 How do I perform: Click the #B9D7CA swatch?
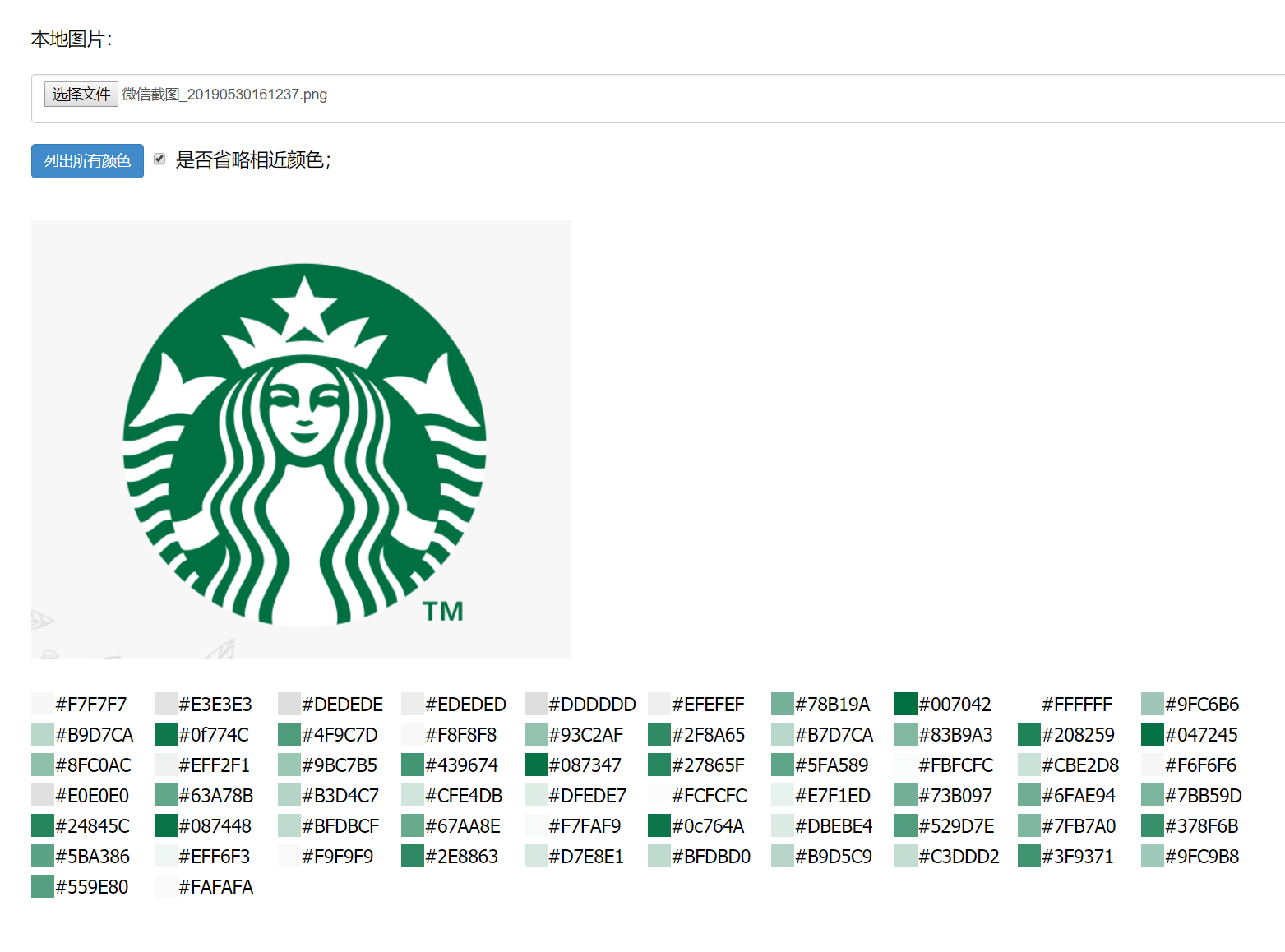coord(43,734)
